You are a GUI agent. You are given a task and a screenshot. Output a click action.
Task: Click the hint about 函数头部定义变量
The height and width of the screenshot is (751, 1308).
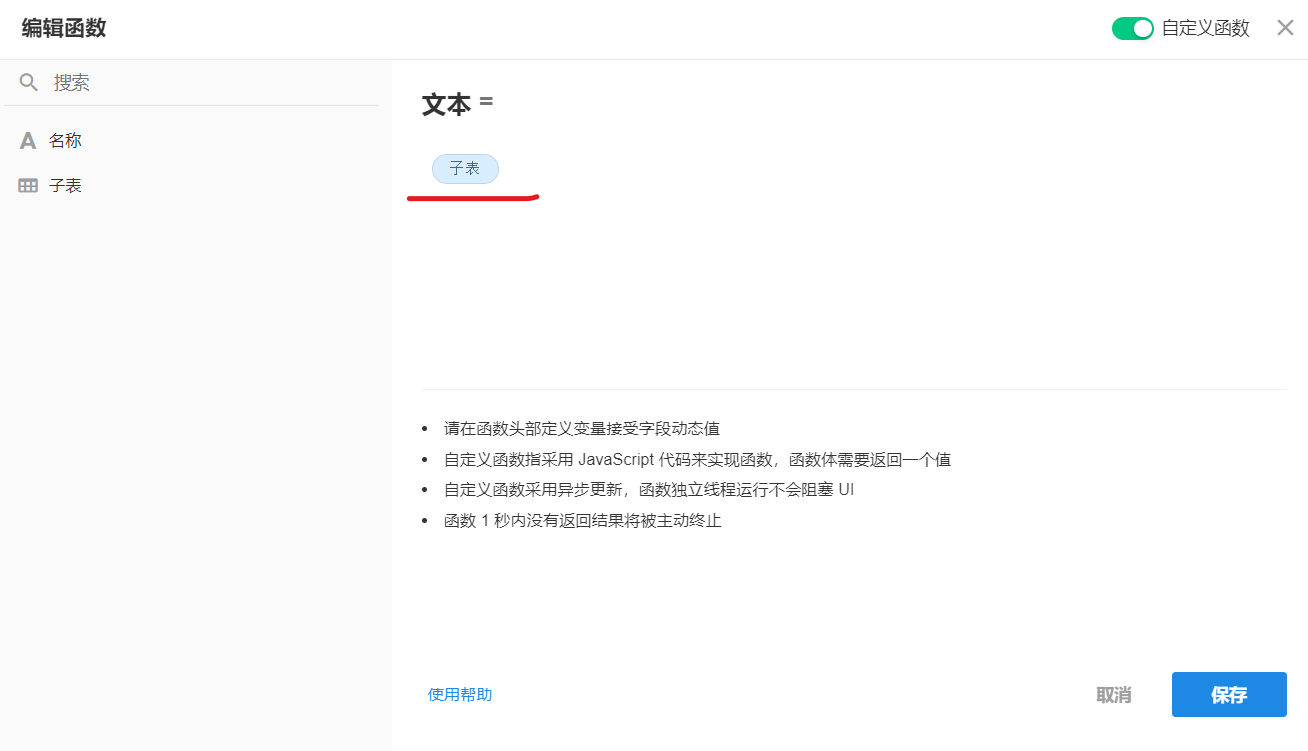581,429
